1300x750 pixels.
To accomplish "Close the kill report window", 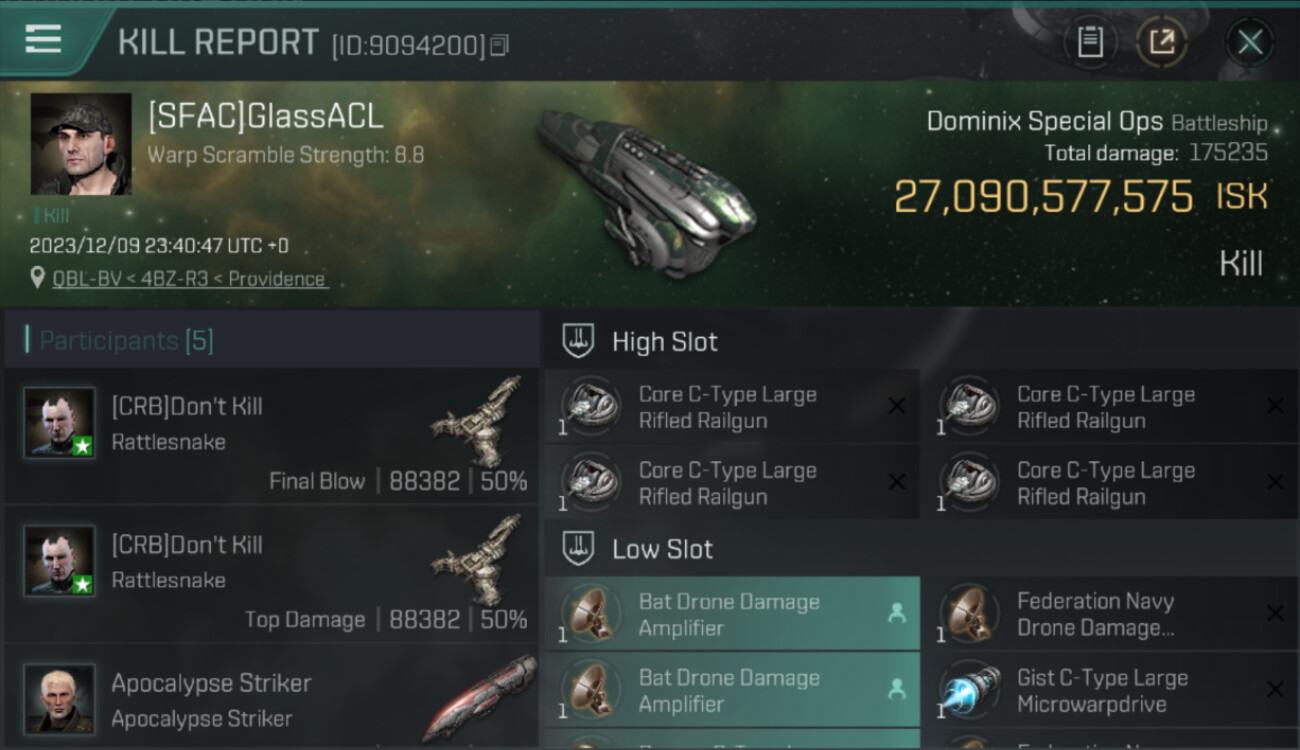I will pos(1250,42).
